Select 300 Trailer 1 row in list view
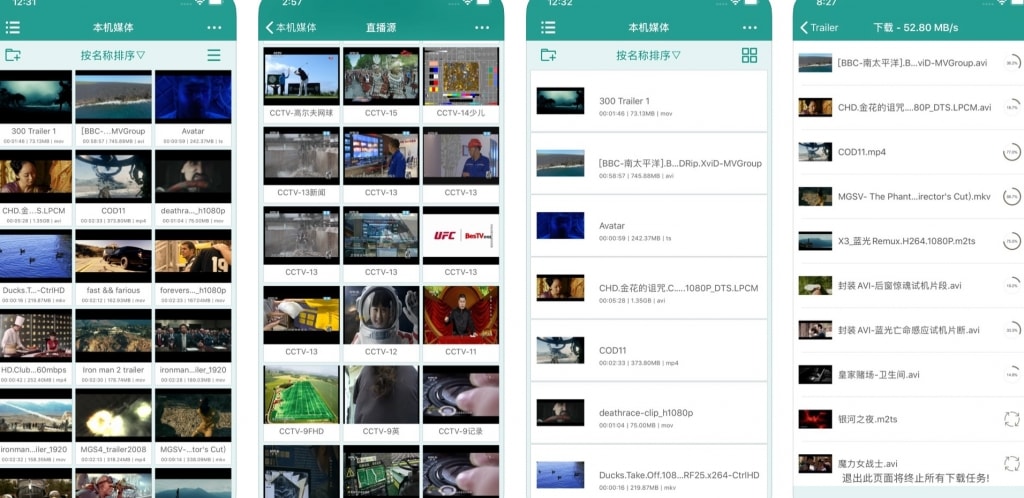 tap(648, 101)
